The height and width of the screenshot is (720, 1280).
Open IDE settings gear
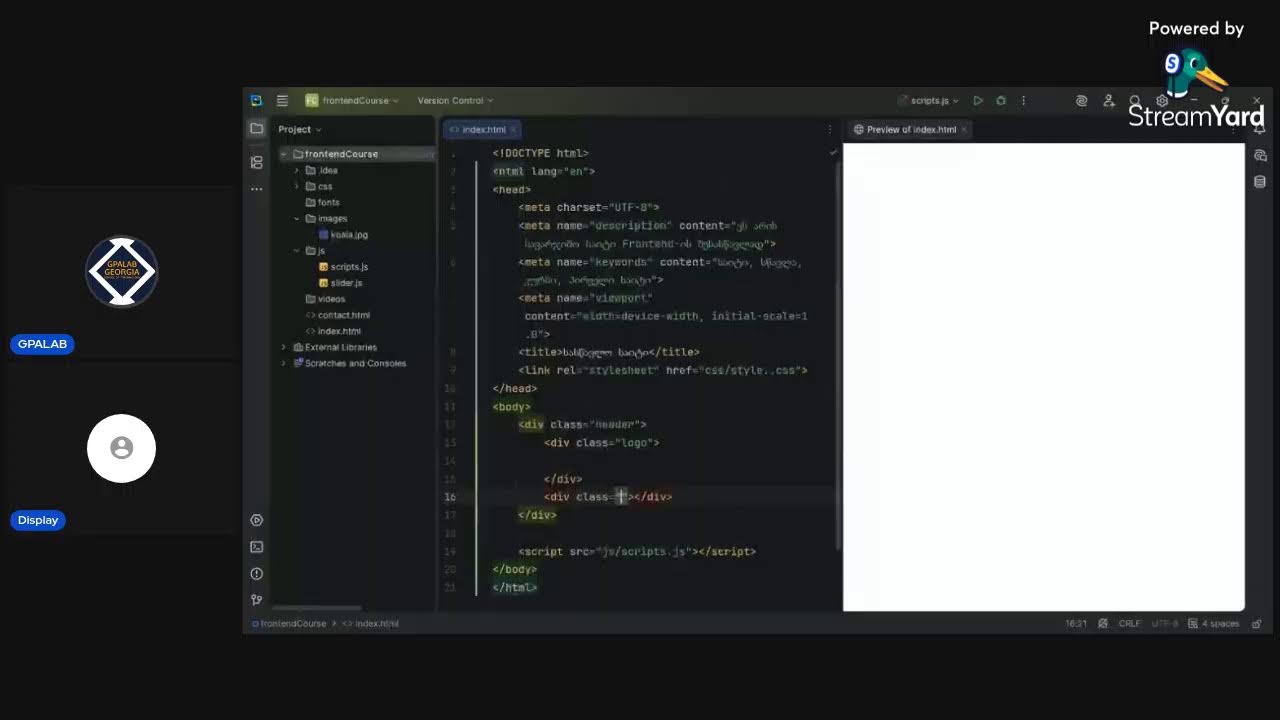[1162, 101]
